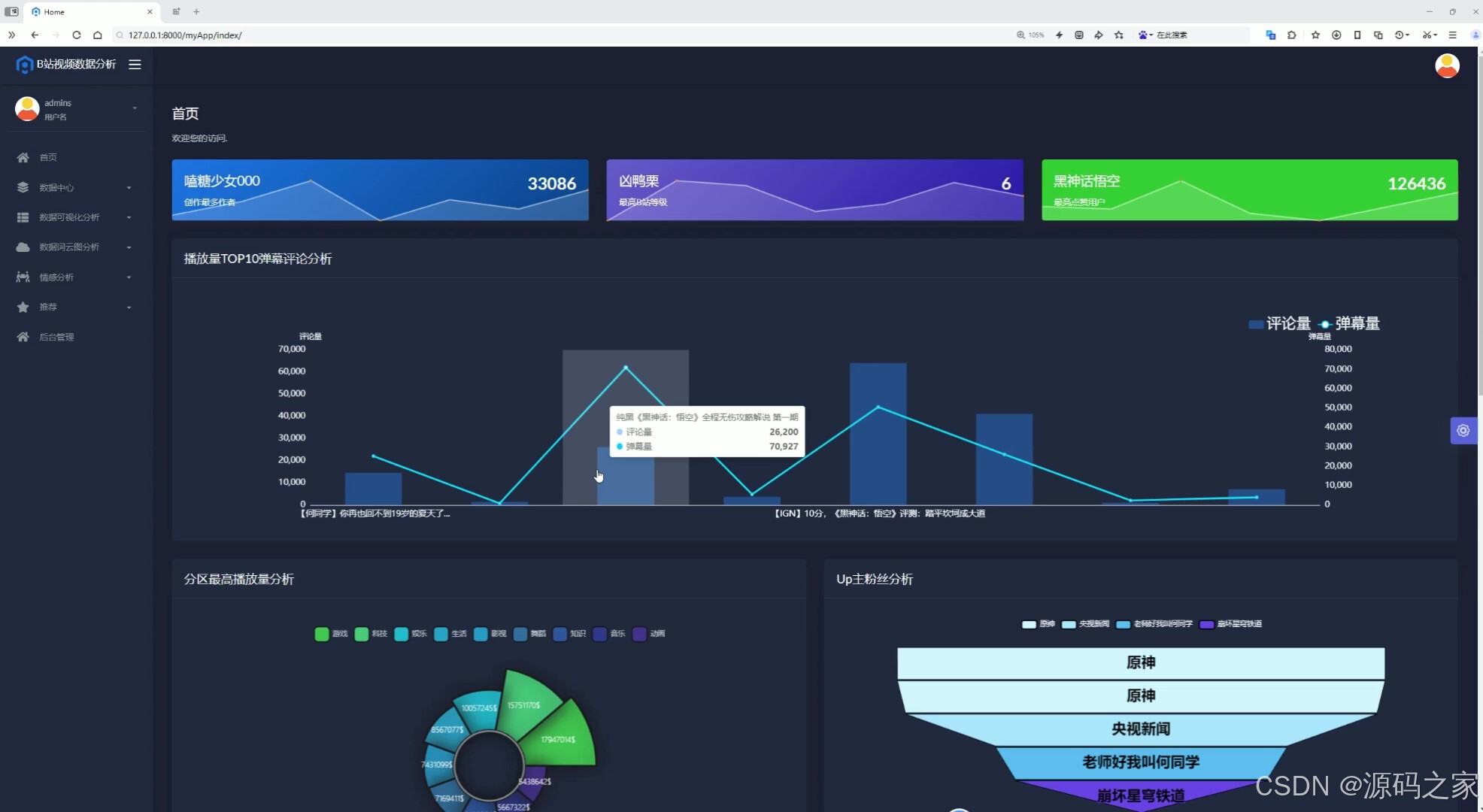Click the B站视频数据分析 logo icon
Image resolution: width=1483 pixels, height=812 pixels.
(x=24, y=65)
